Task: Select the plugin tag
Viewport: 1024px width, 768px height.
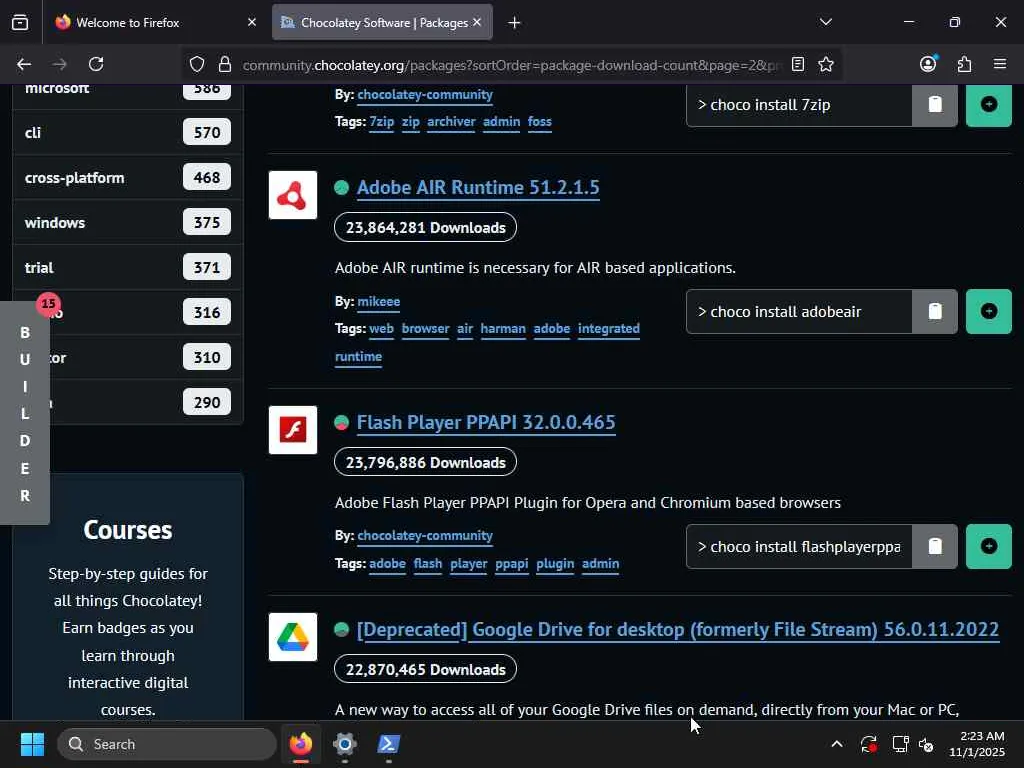Action: (x=555, y=564)
